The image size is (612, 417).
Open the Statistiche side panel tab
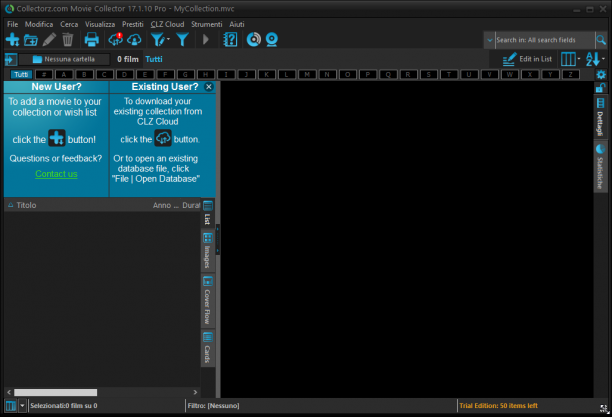tap(600, 167)
